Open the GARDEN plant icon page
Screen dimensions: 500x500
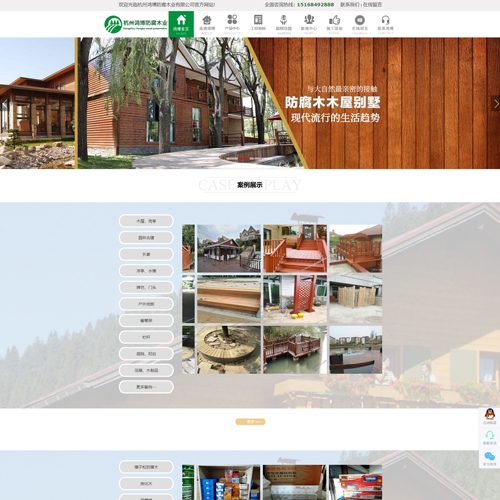click(284, 24)
